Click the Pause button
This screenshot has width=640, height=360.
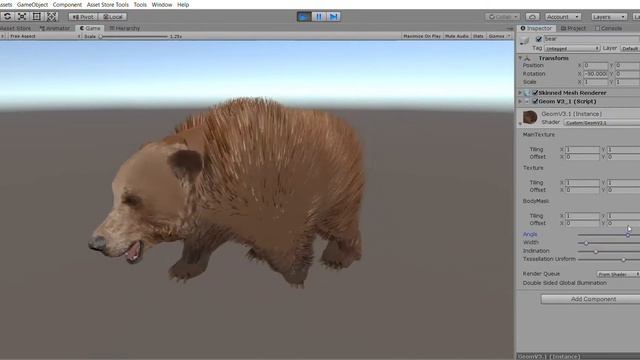319,17
